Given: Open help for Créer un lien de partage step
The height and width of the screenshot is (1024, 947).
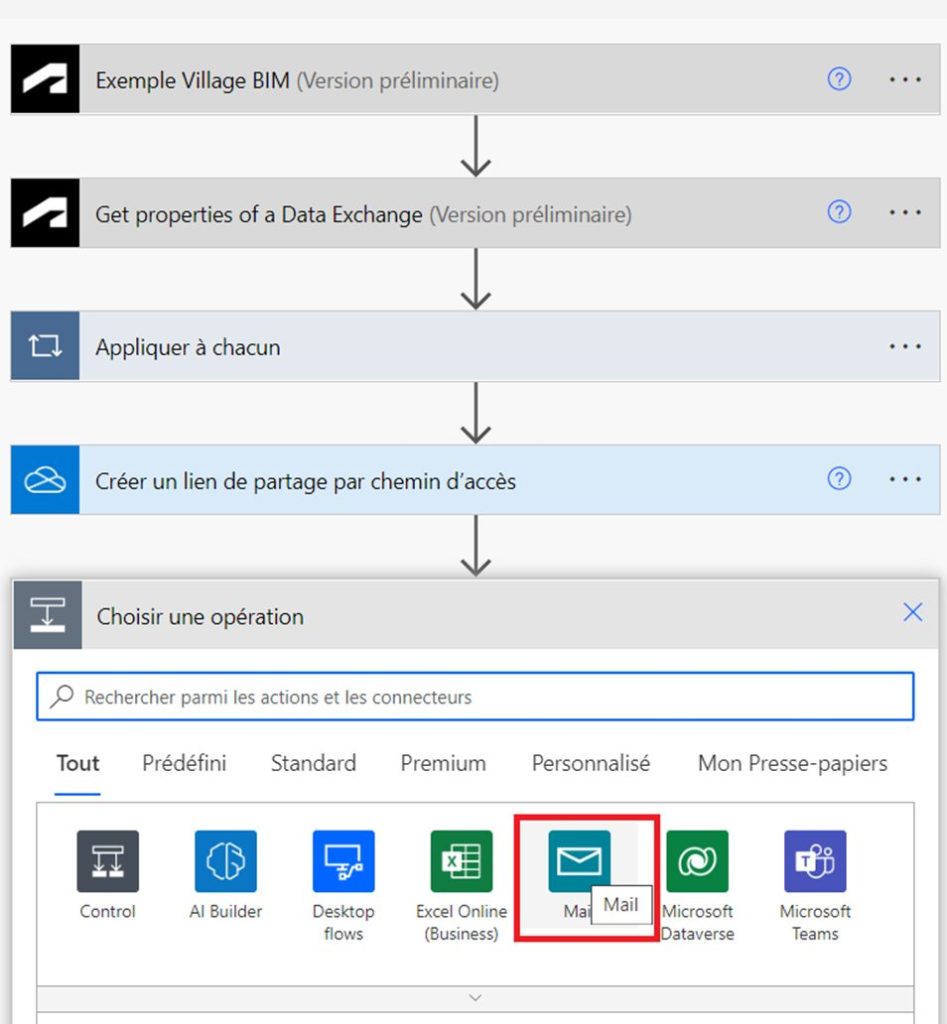Looking at the screenshot, I should [x=839, y=479].
